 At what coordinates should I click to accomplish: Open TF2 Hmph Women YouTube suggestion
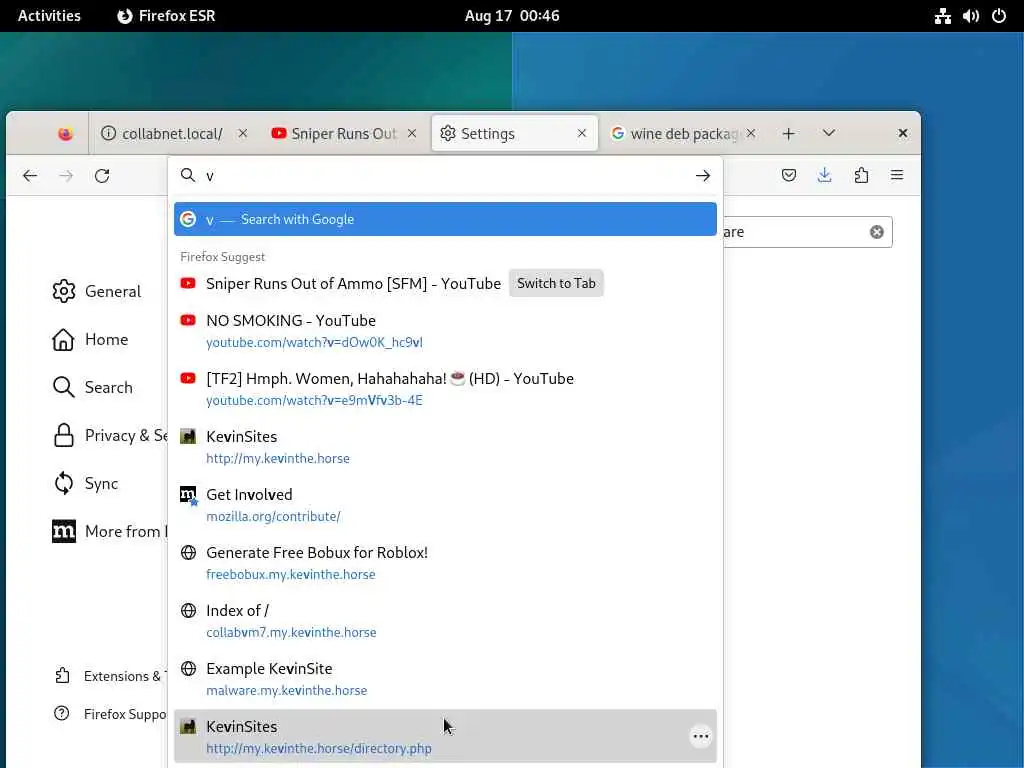[445, 389]
